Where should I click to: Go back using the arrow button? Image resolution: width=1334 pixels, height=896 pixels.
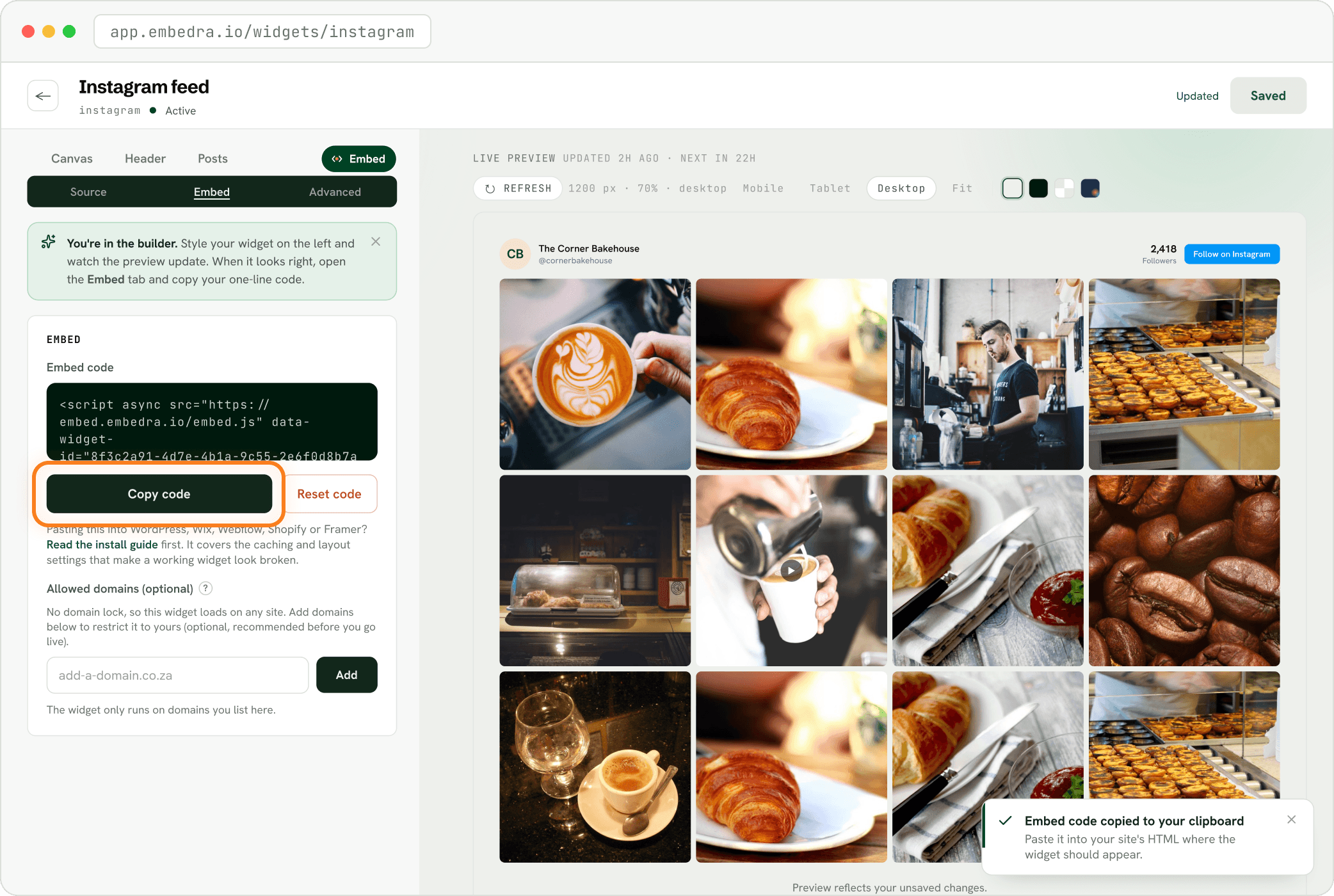[43, 96]
